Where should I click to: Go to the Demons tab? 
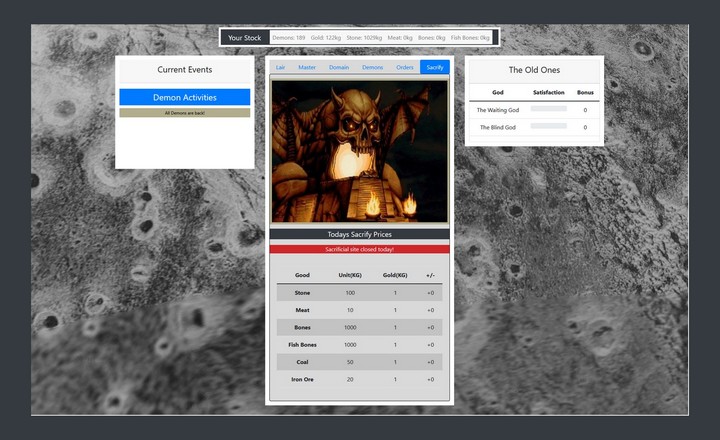372,67
